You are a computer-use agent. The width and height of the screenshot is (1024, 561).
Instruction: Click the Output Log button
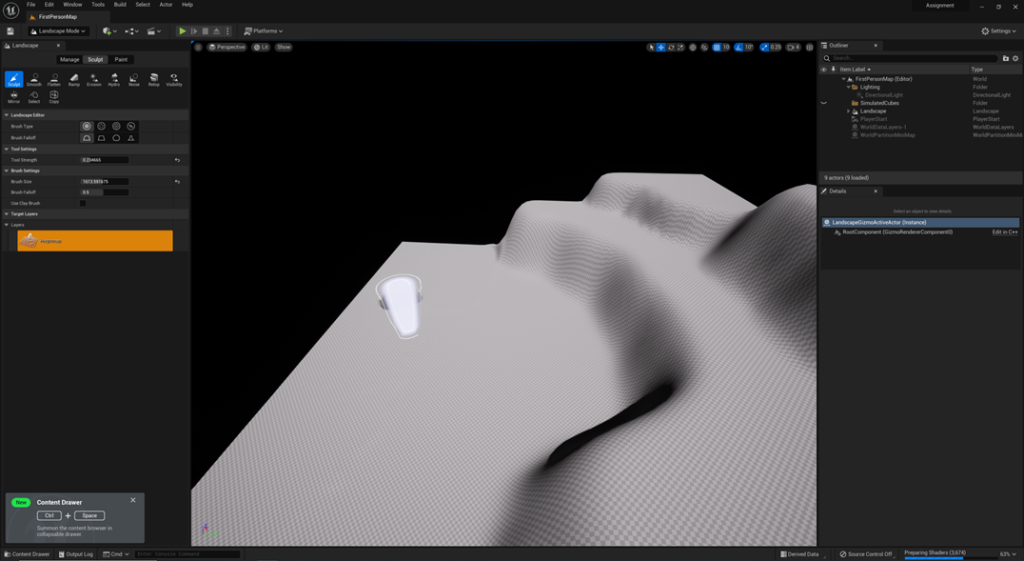(78, 554)
